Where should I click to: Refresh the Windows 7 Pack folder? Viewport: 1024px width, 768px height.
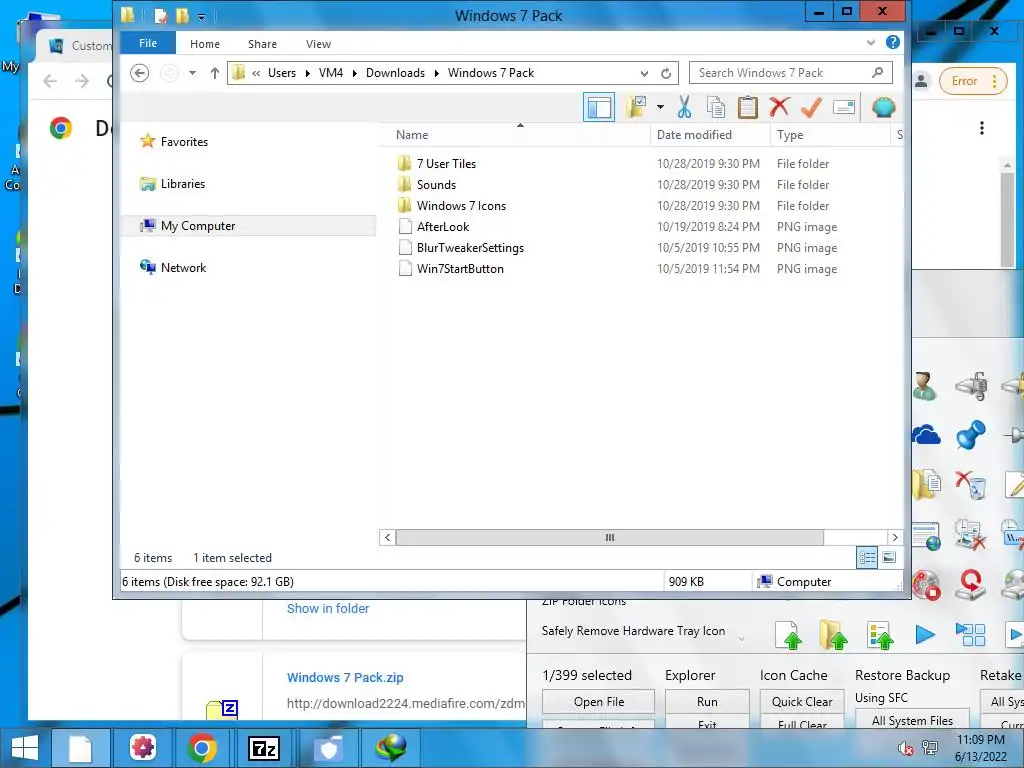[666, 73]
